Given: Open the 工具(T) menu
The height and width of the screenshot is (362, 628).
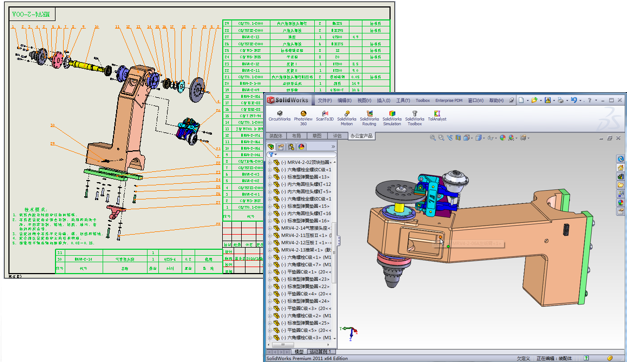Looking at the screenshot, I should (403, 101).
